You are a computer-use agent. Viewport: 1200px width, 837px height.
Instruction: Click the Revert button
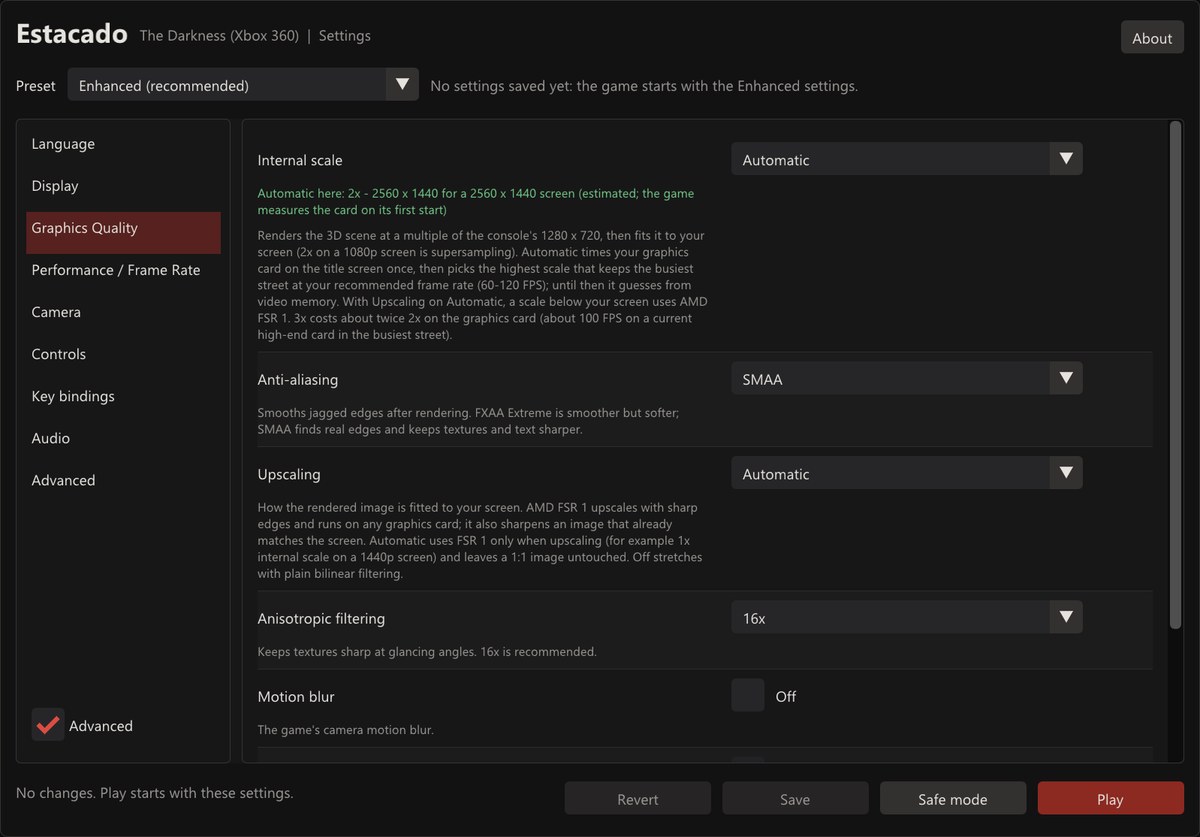click(x=638, y=799)
